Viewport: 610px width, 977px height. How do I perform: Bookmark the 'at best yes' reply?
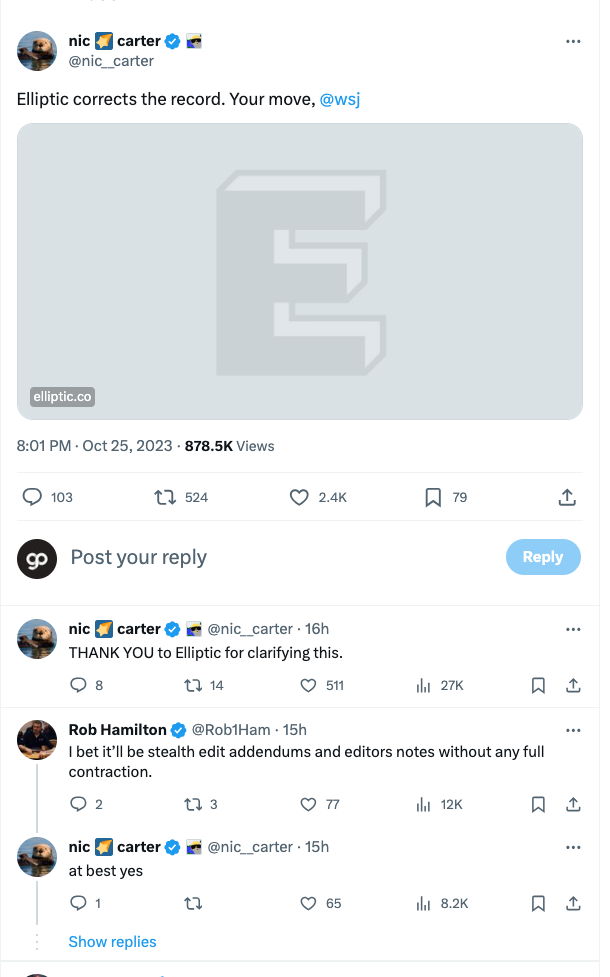(538, 903)
